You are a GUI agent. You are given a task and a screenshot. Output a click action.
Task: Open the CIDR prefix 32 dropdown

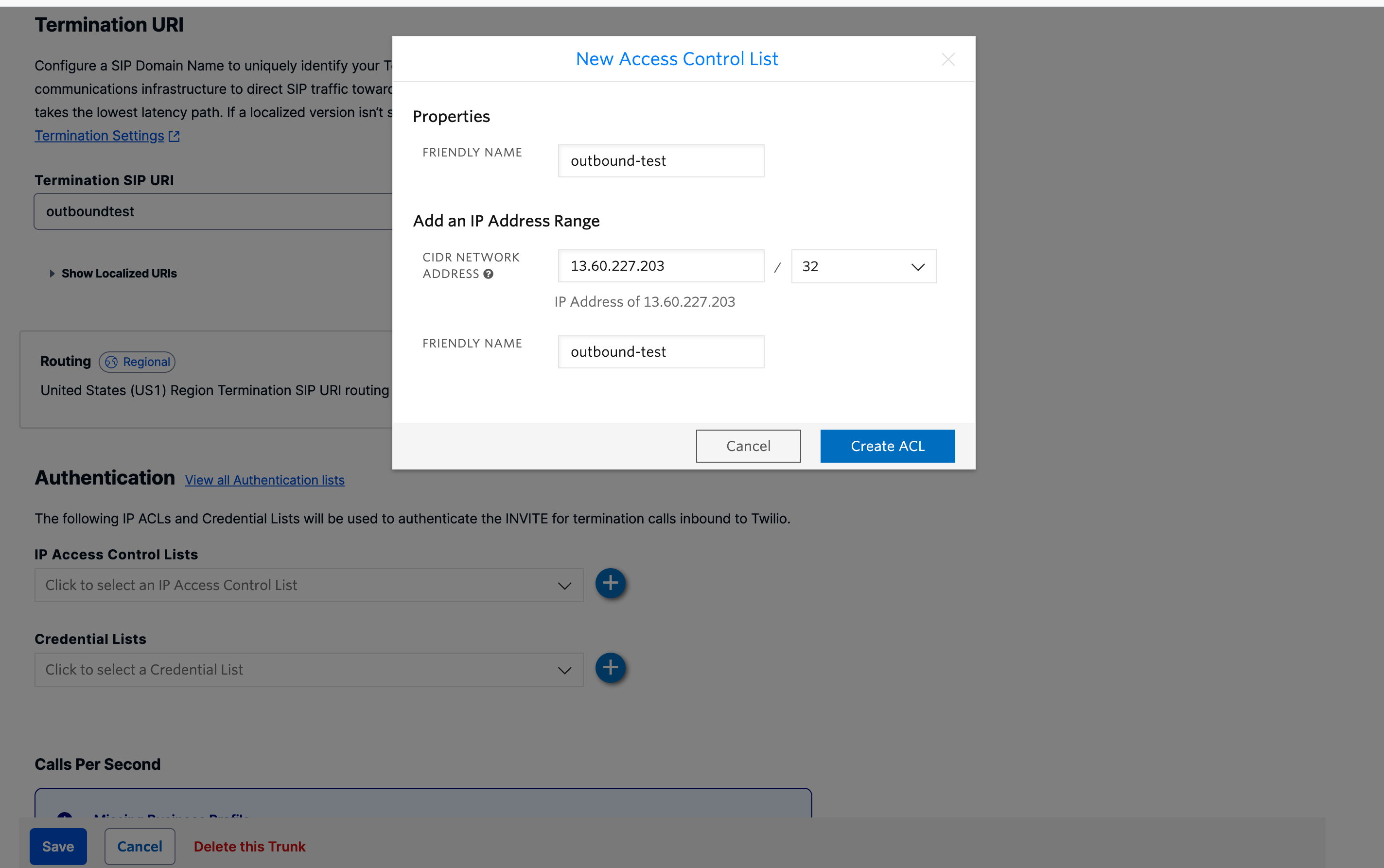pyautogui.click(x=863, y=266)
